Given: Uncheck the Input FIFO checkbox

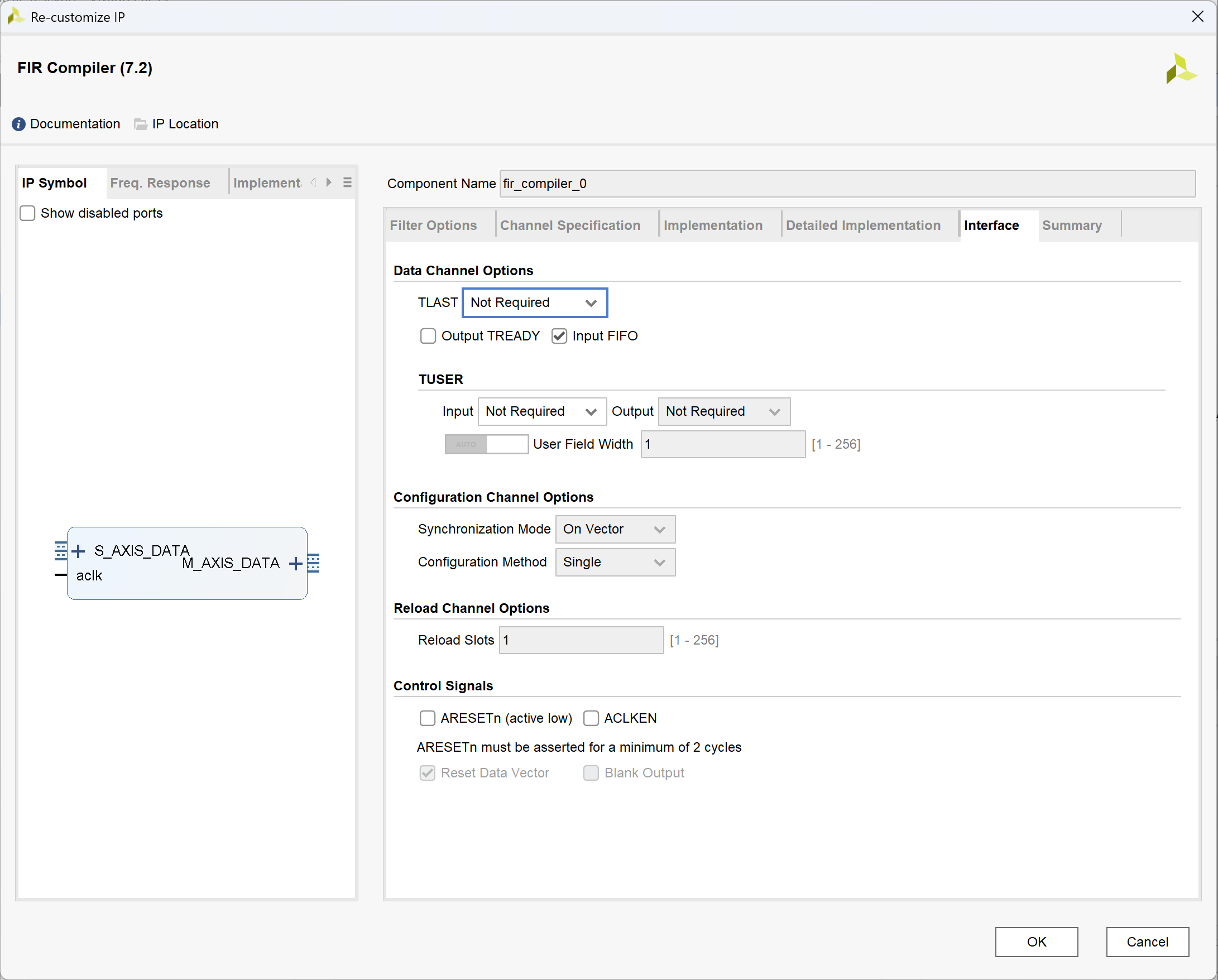Looking at the screenshot, I should tap(559, 336).
